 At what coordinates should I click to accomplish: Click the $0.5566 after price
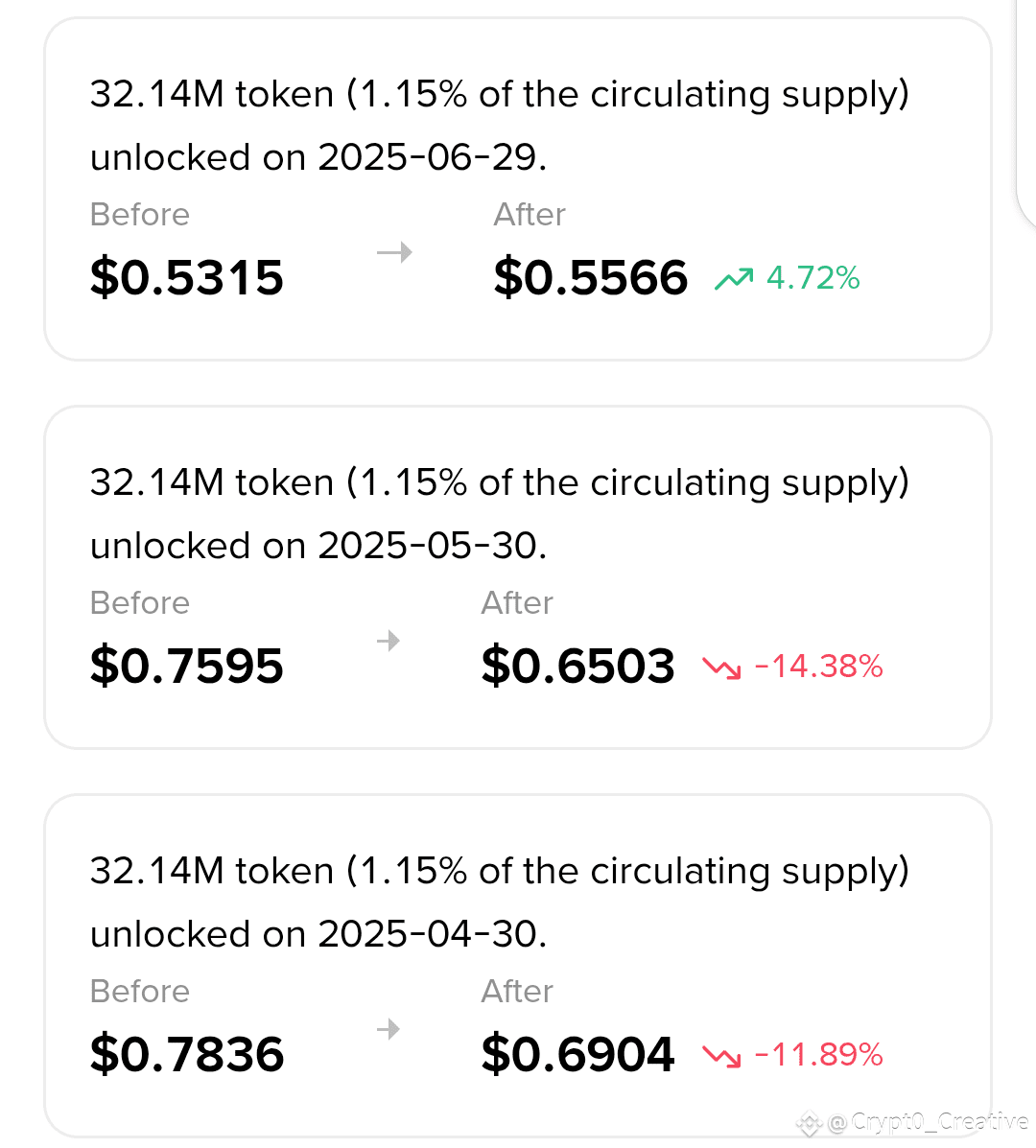(590, 278)
